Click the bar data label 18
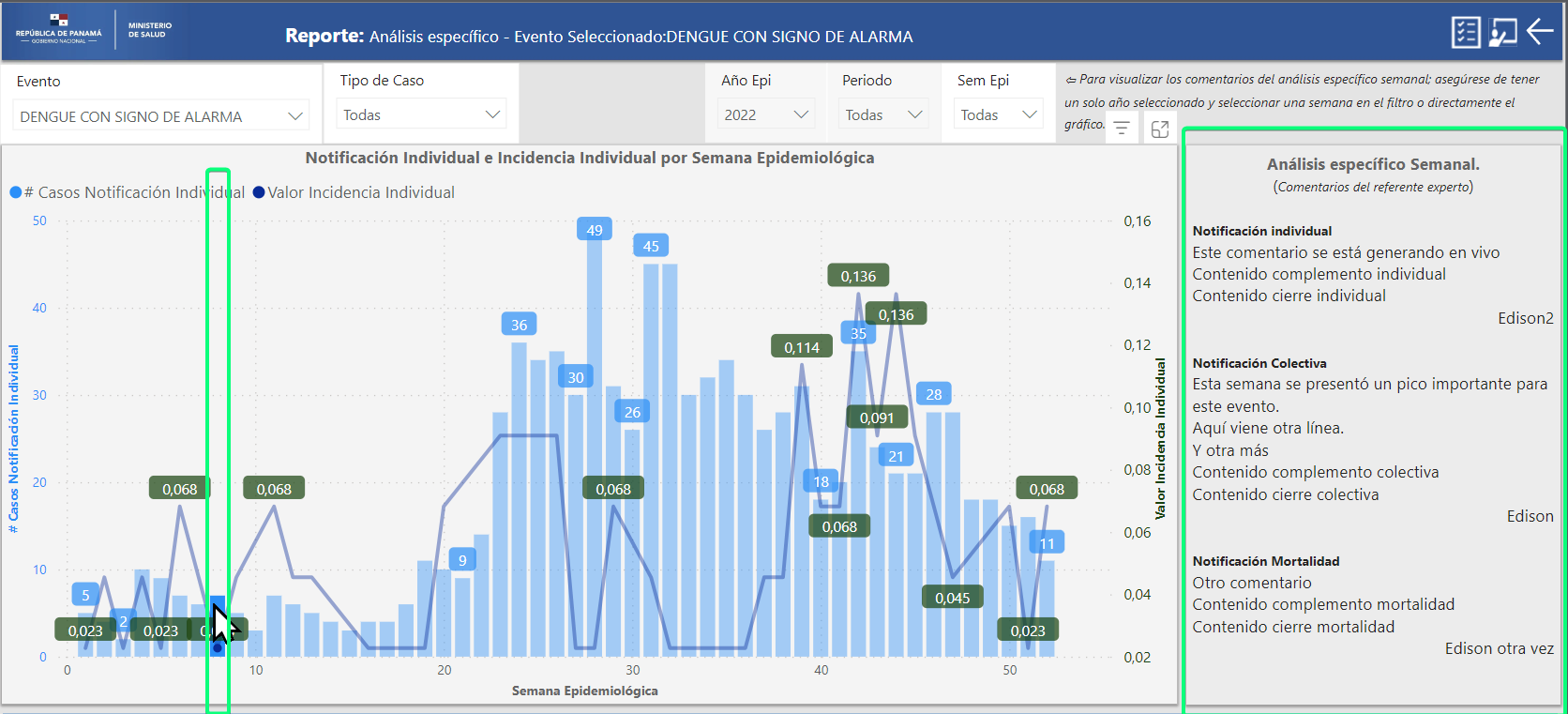 821,481
